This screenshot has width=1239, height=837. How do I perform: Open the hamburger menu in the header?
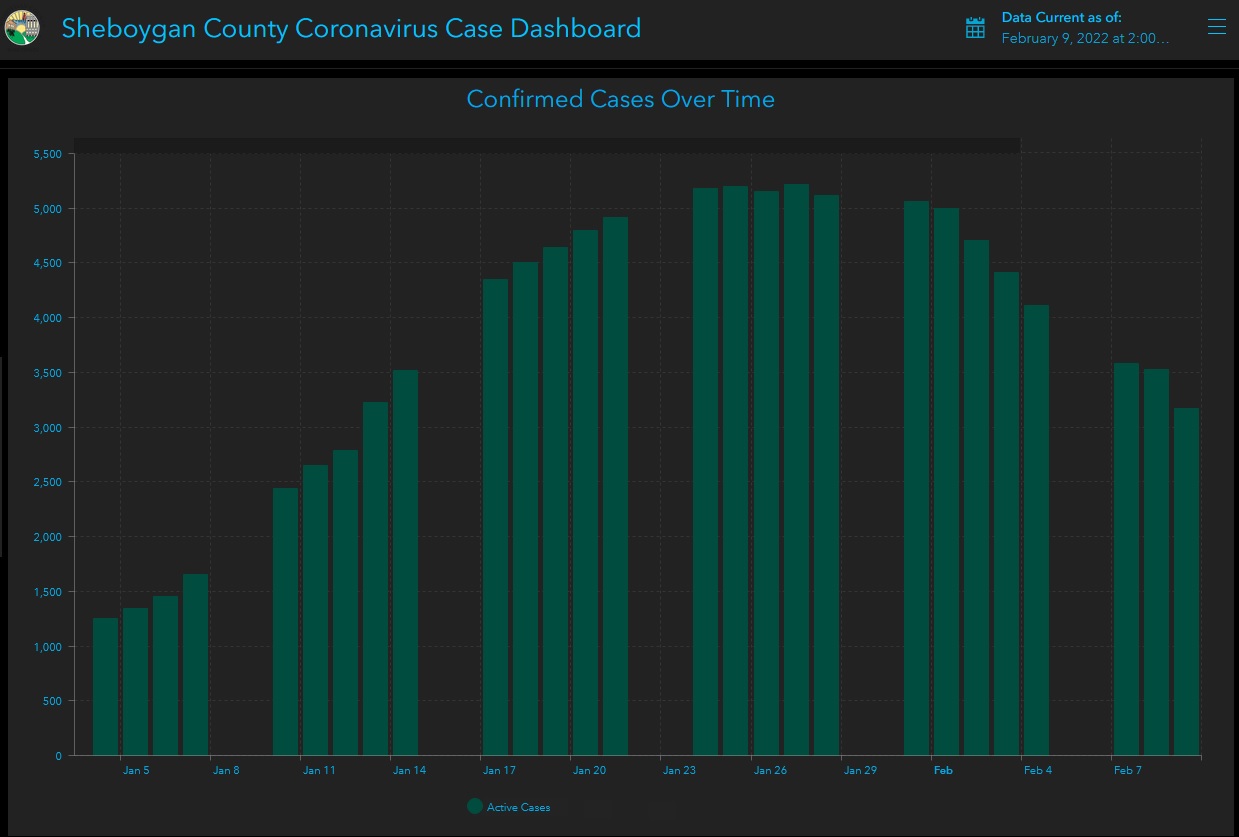(x=1216, y=27)
